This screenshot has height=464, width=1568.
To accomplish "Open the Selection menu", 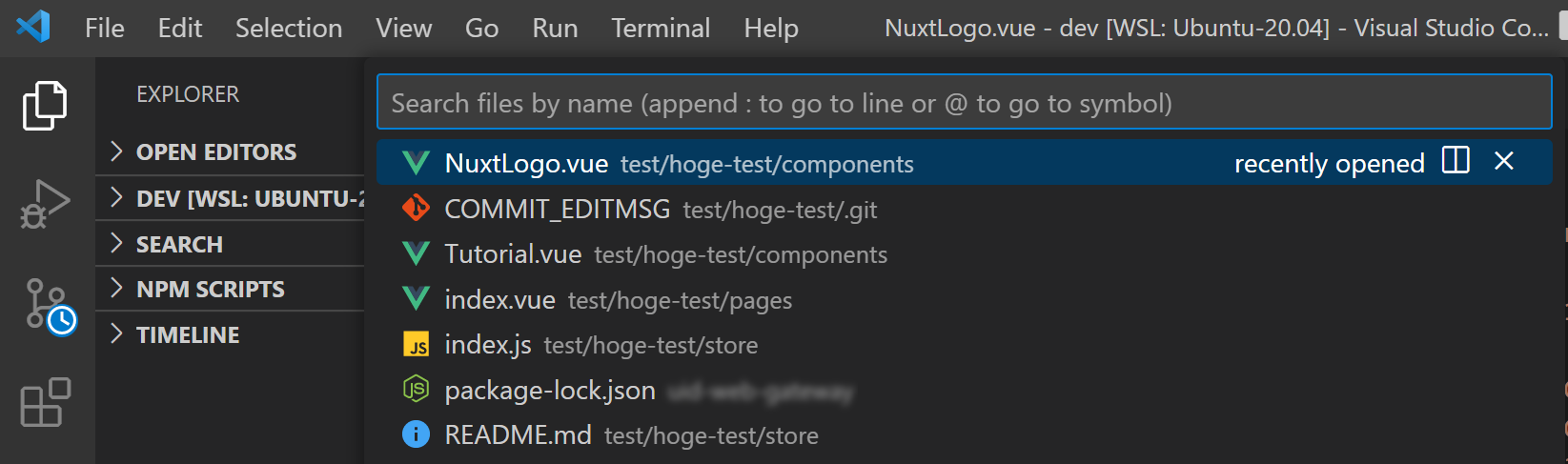I will click(x=289, y=29).
